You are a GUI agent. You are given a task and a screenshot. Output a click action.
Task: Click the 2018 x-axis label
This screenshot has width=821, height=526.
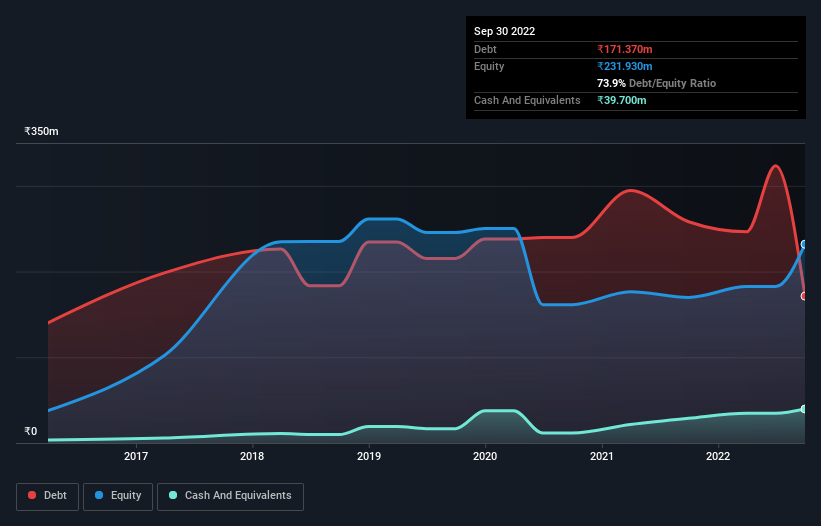[x=252, y=456]
